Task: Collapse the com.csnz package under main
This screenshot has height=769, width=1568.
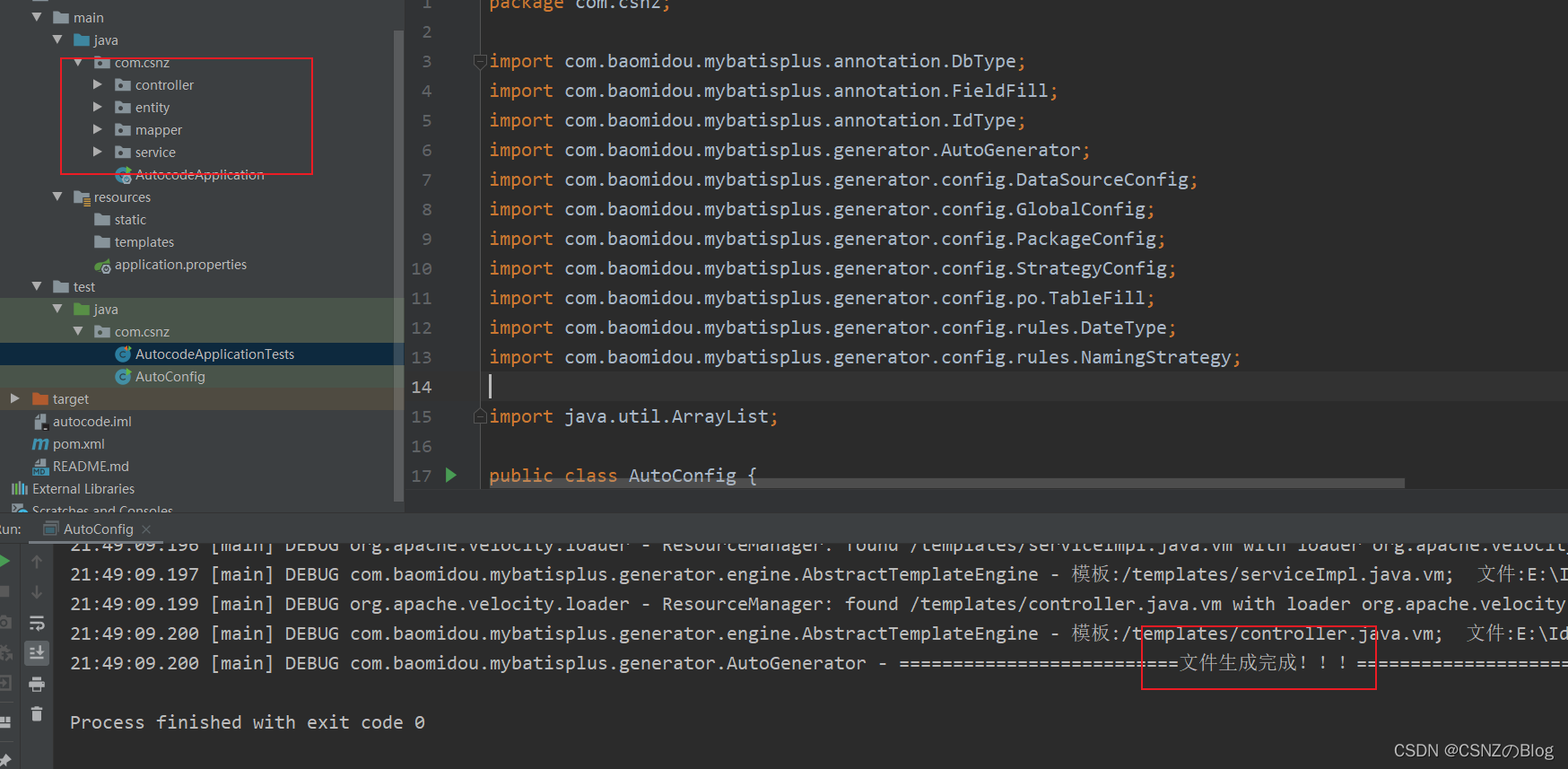Action: click(x=78, y=62)
